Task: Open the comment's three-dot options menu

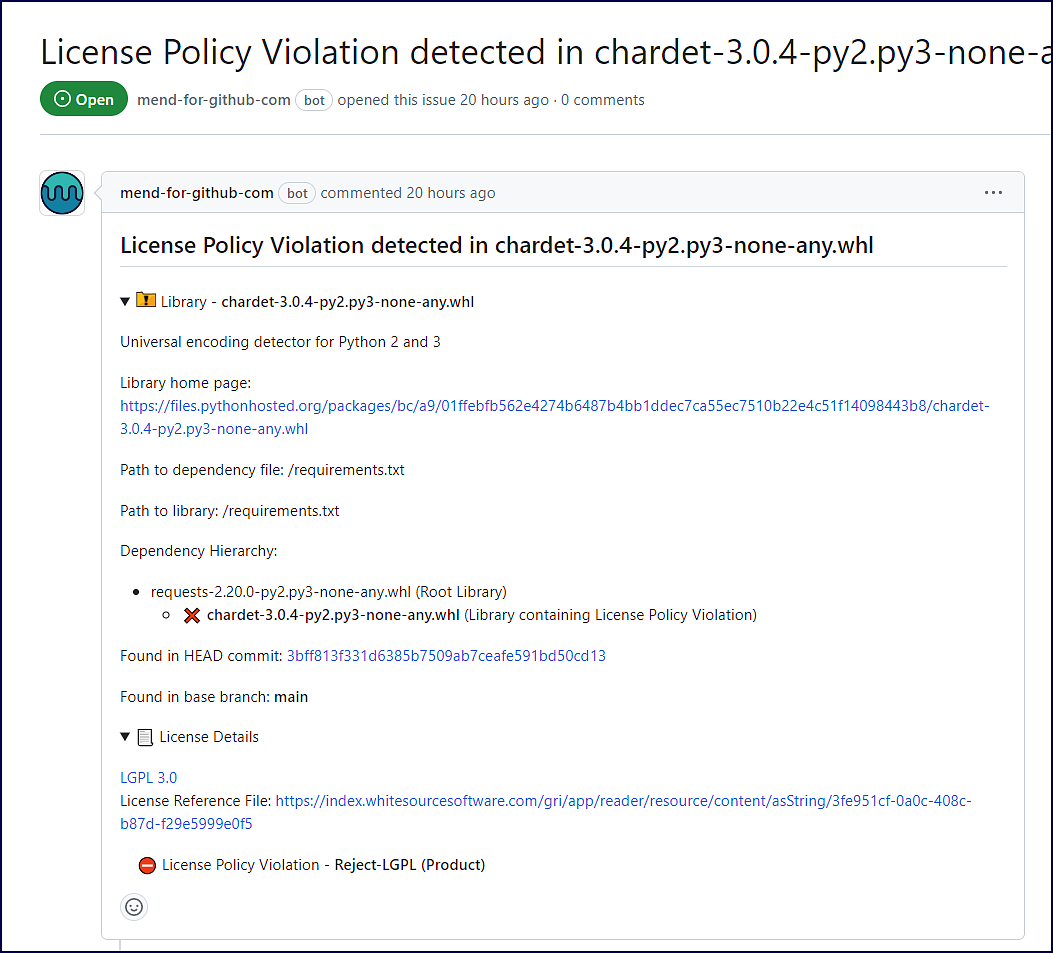Action: [x=993, y=193]
